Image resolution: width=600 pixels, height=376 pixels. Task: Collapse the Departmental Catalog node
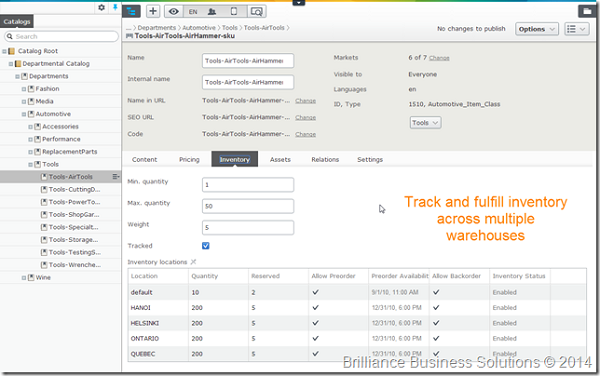click(11, 64)
